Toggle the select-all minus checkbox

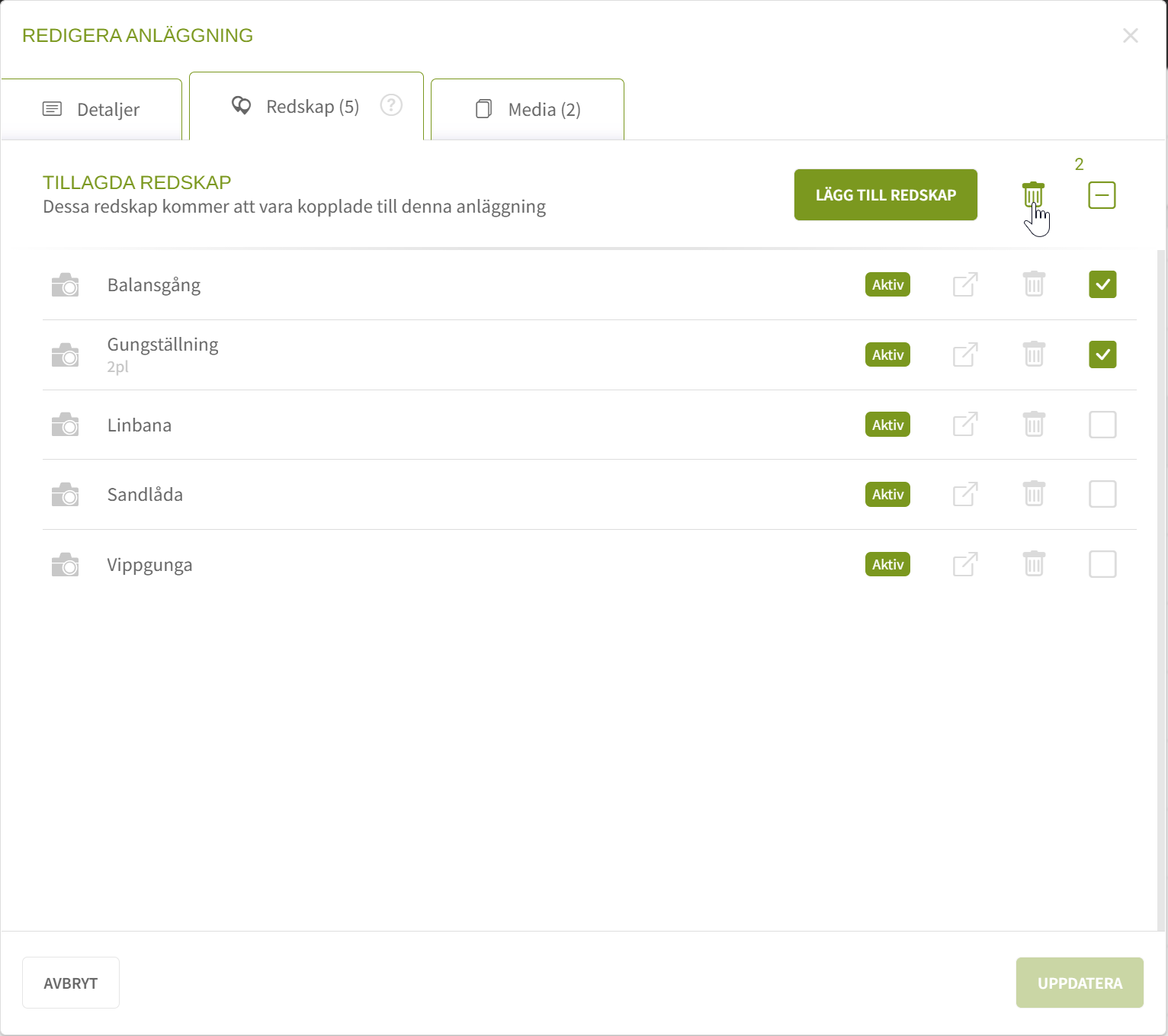coord(1102,195)
